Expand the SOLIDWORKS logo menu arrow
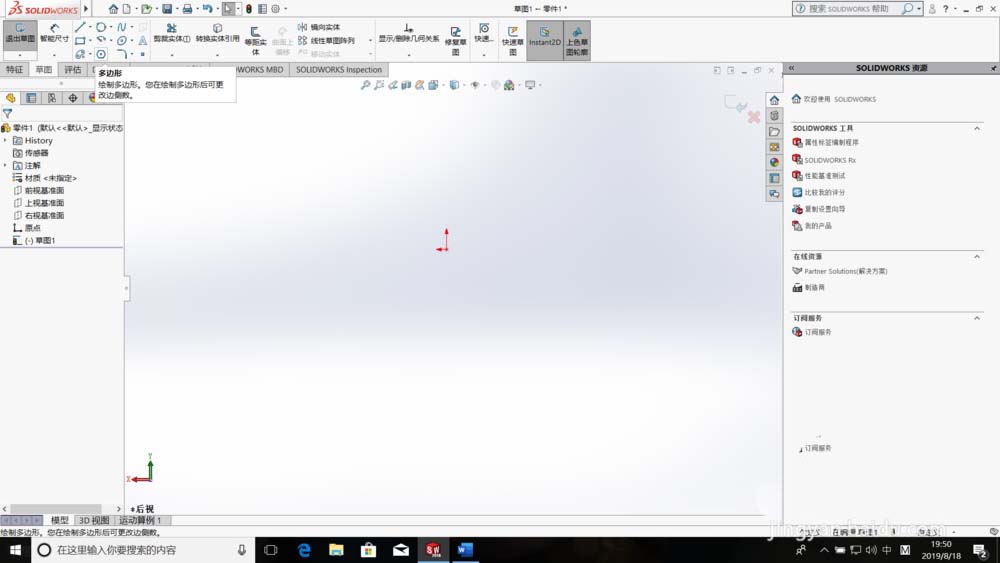The width and height of the screenshot is (1000, 563). click(x=86, y=9)
